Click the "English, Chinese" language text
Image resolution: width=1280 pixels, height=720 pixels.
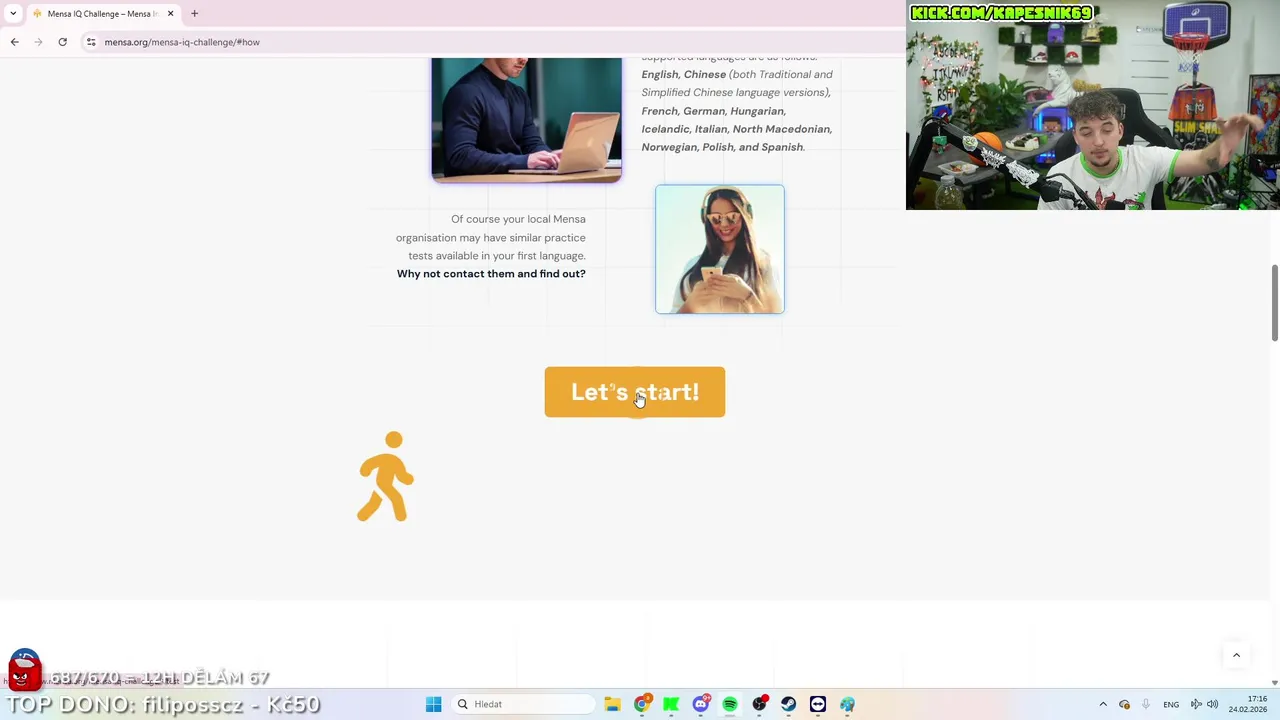(684, 75)
